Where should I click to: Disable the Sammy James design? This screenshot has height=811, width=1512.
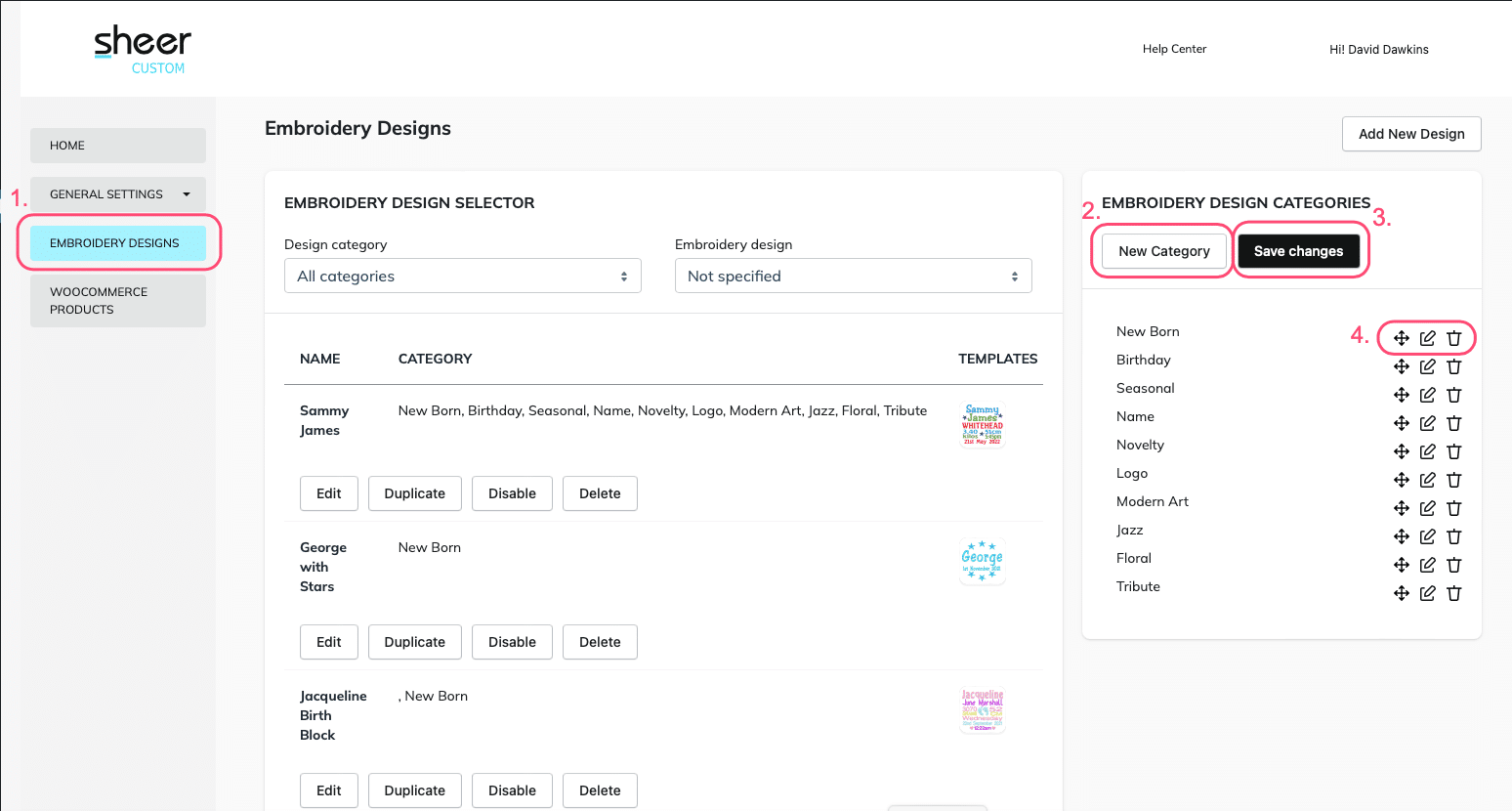512,493
